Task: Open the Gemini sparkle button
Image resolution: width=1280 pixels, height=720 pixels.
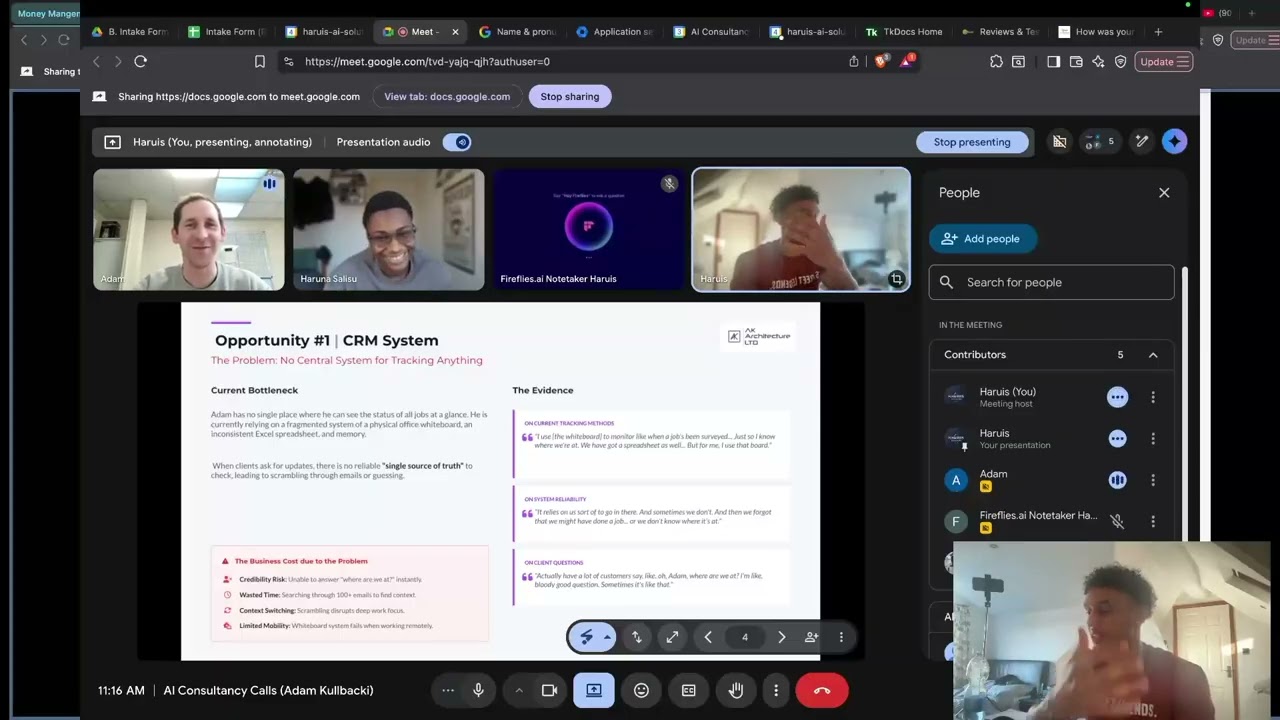Action: [x=1175, y=142]
